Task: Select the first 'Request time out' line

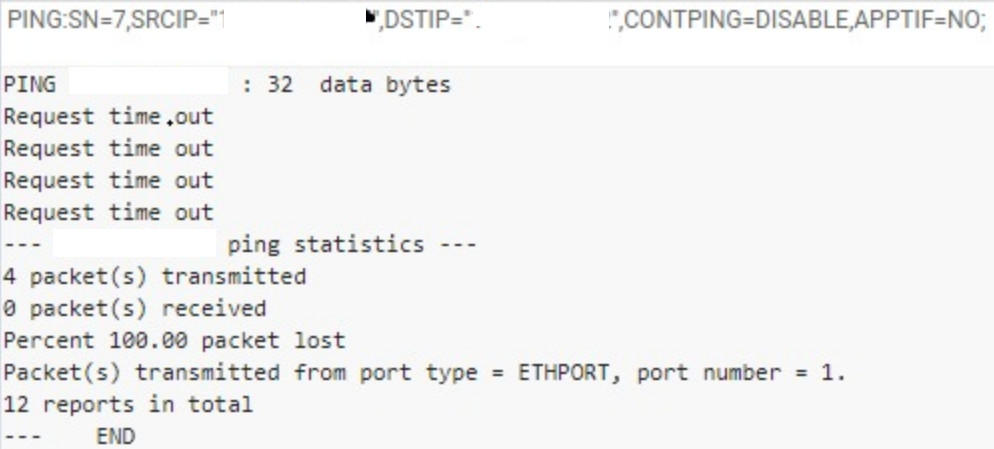Action: [108, 117]
